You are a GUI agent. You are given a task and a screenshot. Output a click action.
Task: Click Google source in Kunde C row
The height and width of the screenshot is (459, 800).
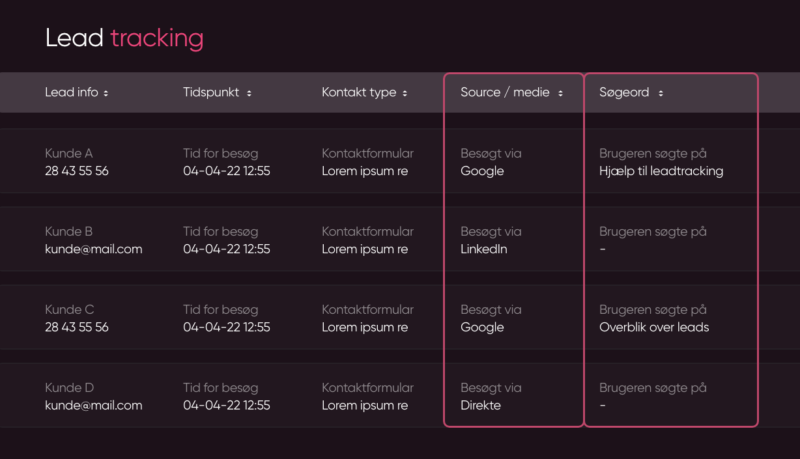point(482,327)
